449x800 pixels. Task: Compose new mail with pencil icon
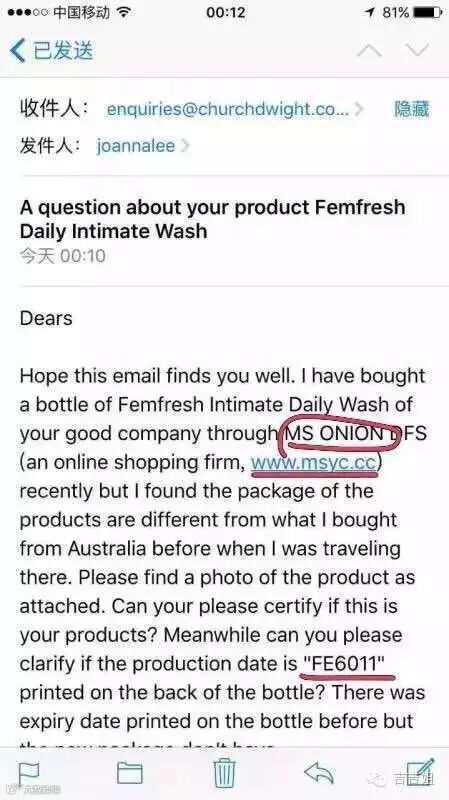click(420, 771)
